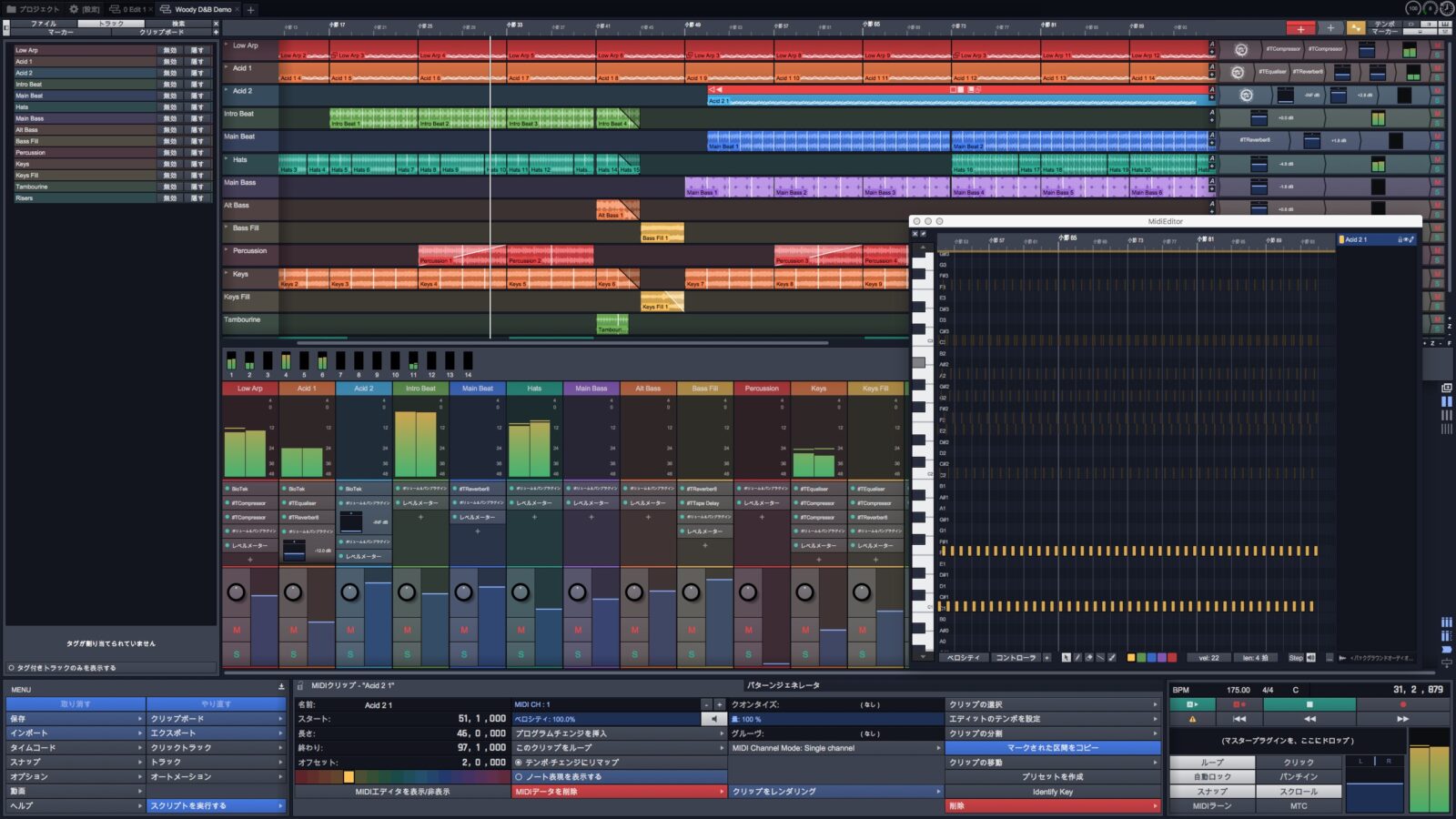Screen dimensions: 1456x819
Task: Open the vel: 22 velocity dropdown
Action: click(1208, 659)
